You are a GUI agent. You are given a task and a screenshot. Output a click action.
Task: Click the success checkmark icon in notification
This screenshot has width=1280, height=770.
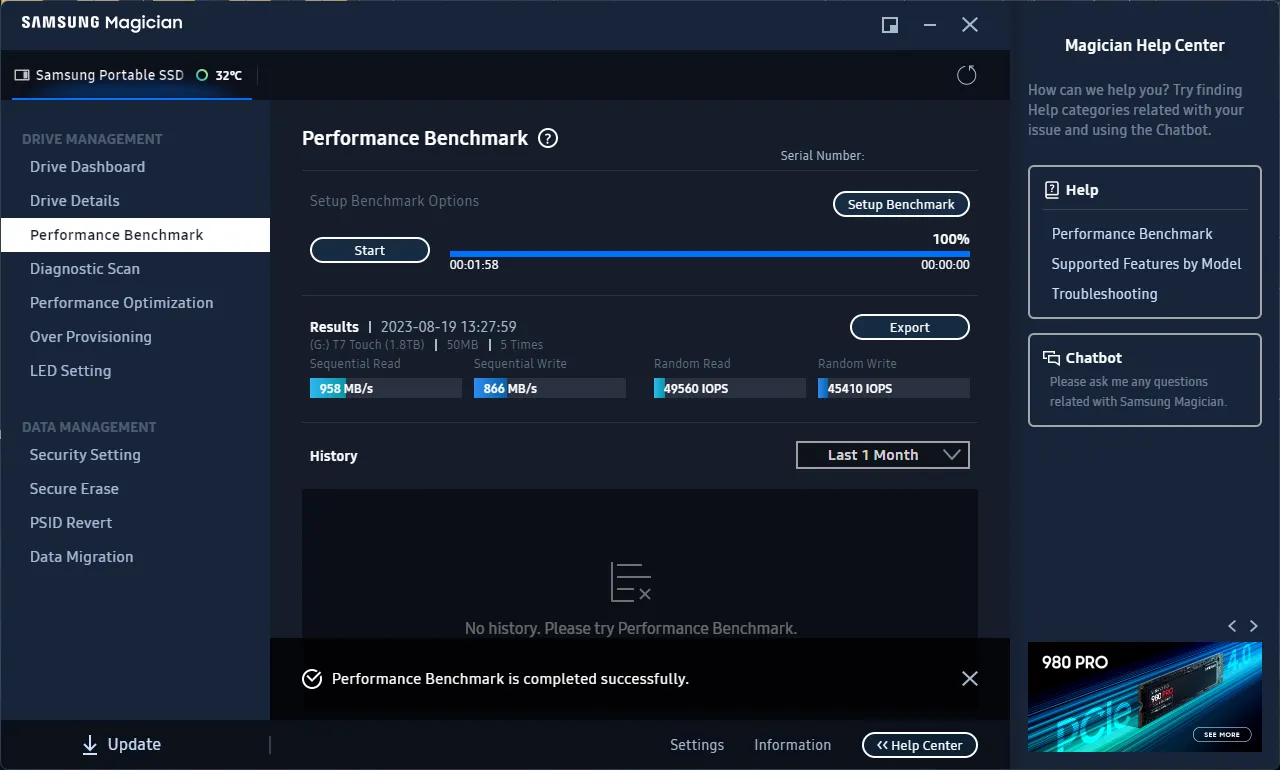(312, 679)
